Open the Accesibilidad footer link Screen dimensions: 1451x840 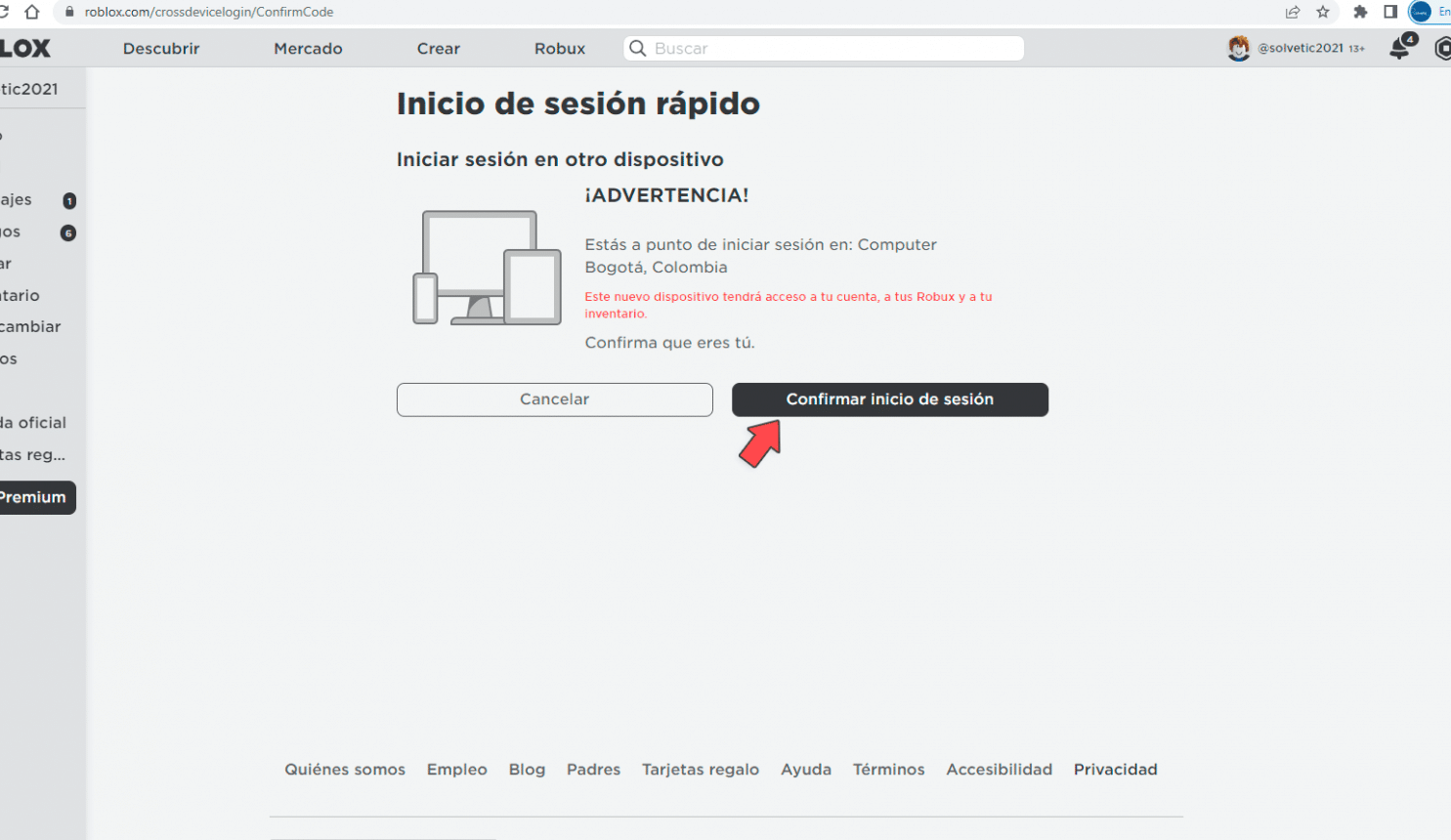click(x=1000, y=770)
